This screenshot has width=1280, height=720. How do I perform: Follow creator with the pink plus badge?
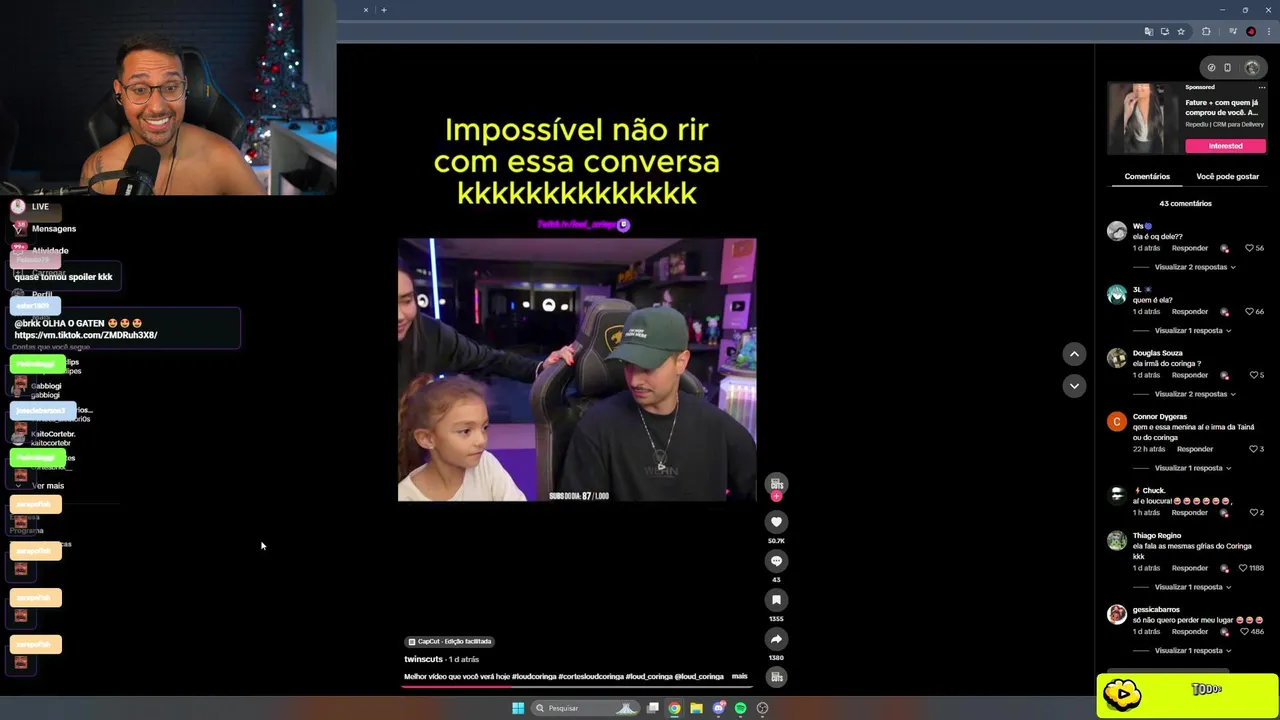tap(776, 496)
